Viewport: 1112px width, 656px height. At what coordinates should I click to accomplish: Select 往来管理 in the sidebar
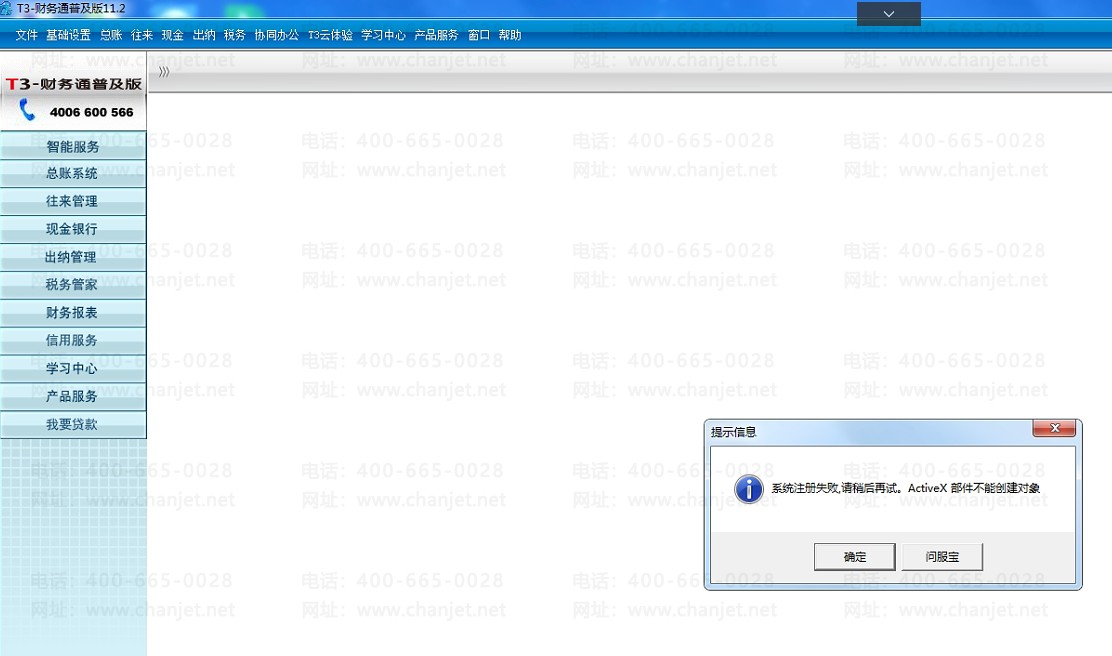[73, 201]
